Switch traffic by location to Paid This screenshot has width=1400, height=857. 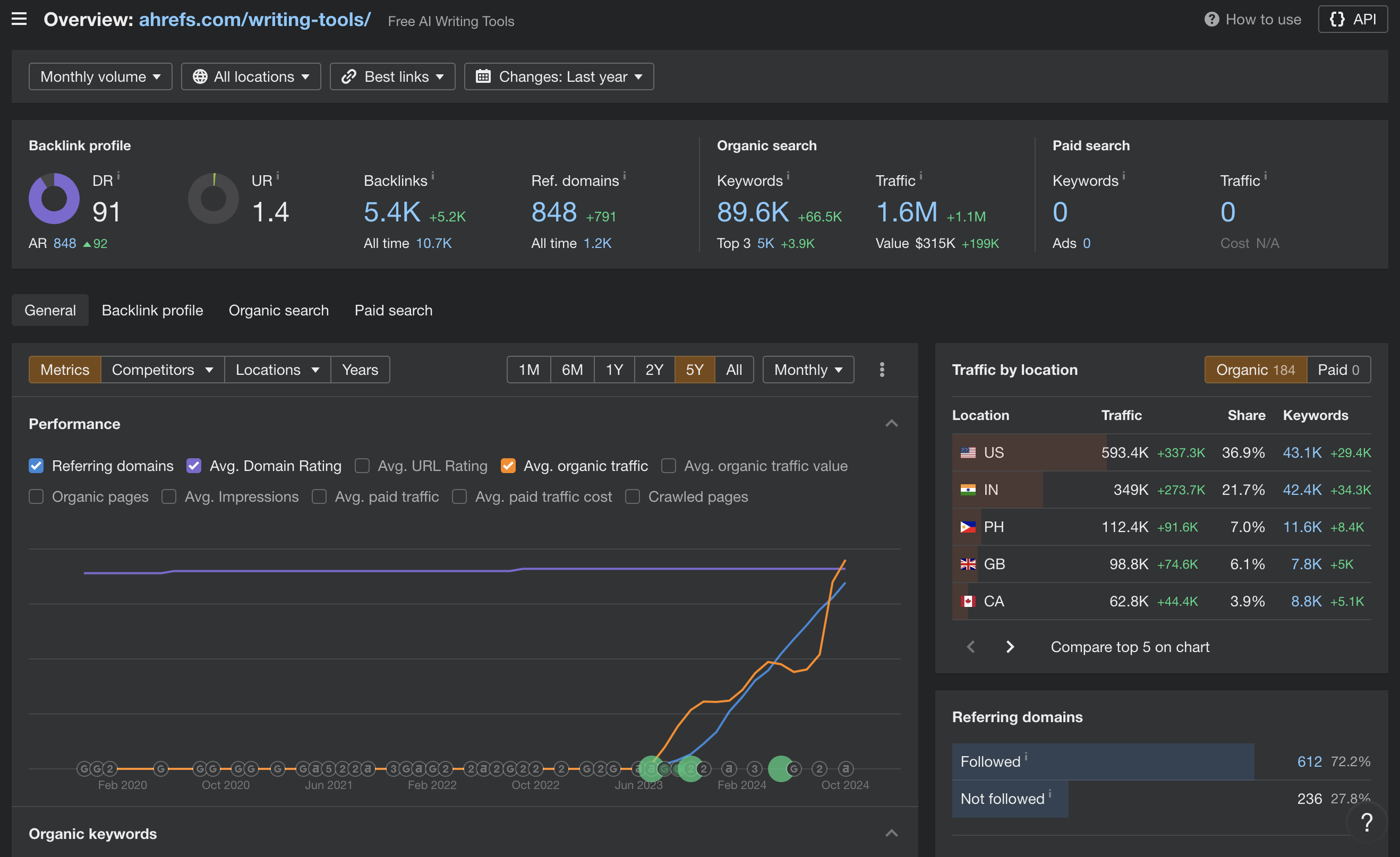pyautogui.click(x=1338, y=370)
